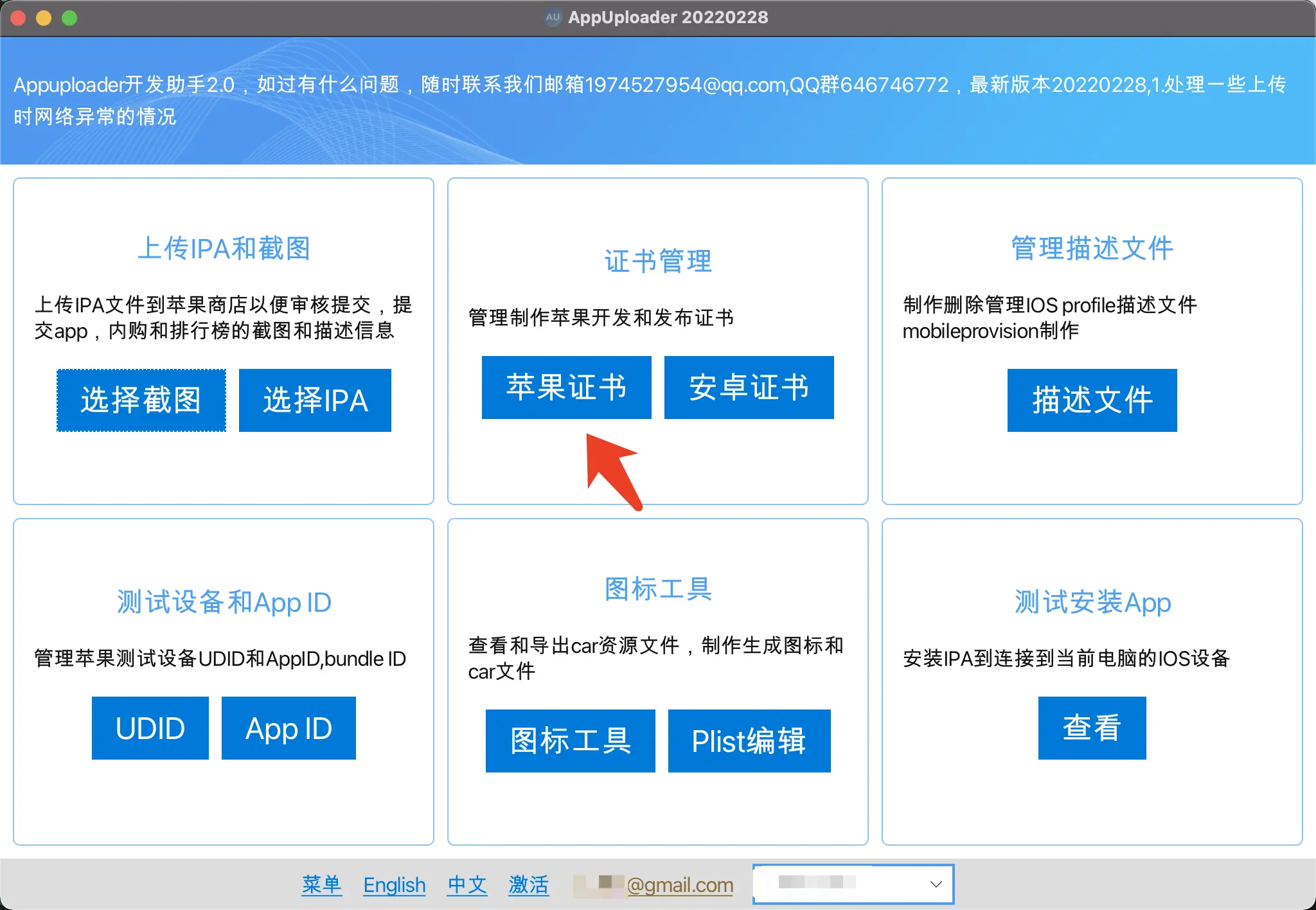Click the AU app icon in title bar
This screenshot has width=1316, height=910.
click(x=553, y=17)
